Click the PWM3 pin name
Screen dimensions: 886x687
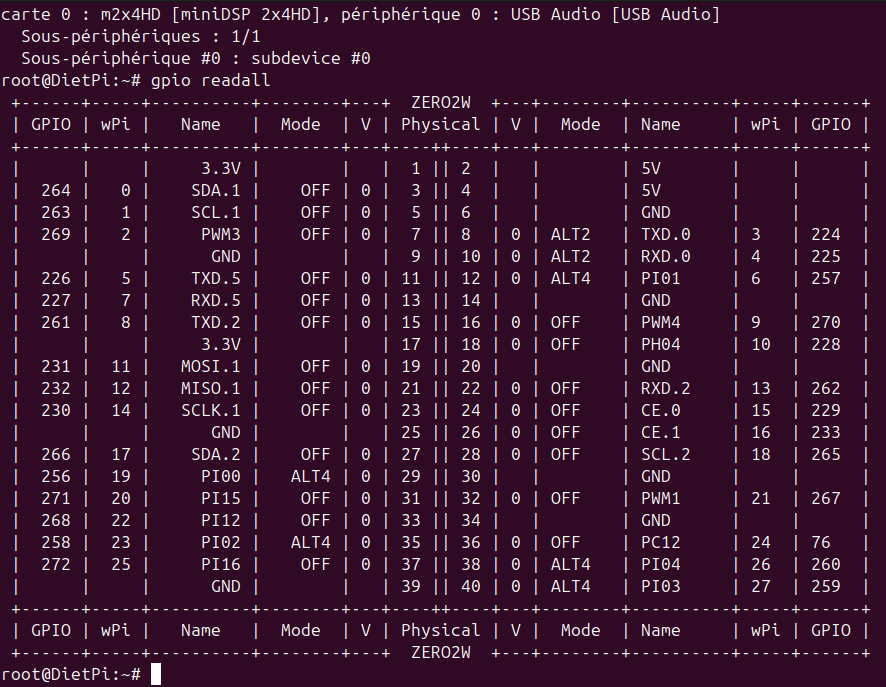coord(220,234)
